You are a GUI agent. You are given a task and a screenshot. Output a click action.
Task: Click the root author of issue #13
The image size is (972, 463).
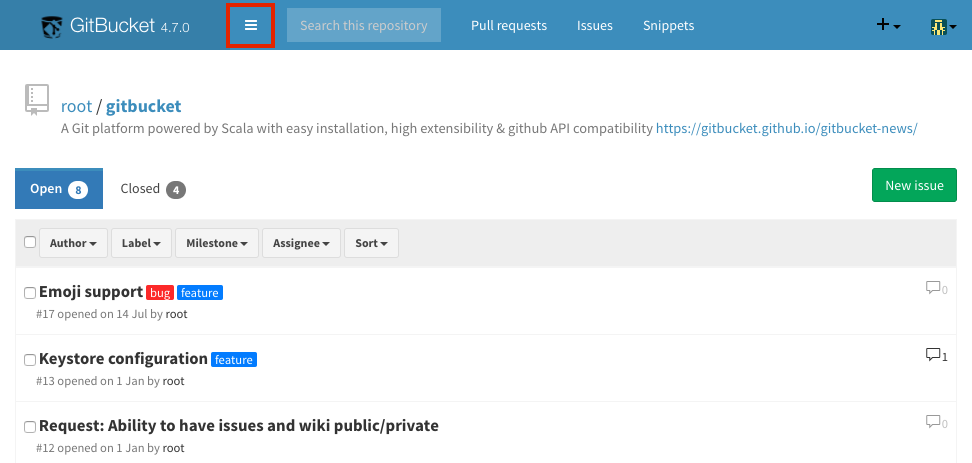coord(174,381)
